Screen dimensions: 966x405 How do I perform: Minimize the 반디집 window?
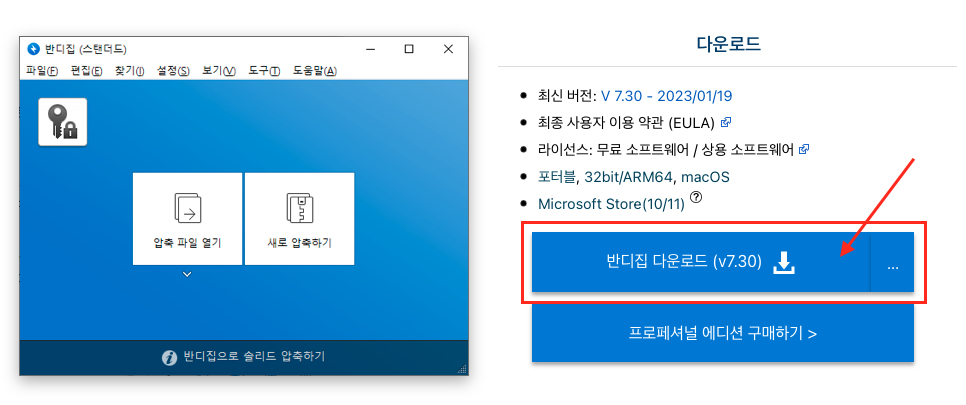(x=370, y=49)
